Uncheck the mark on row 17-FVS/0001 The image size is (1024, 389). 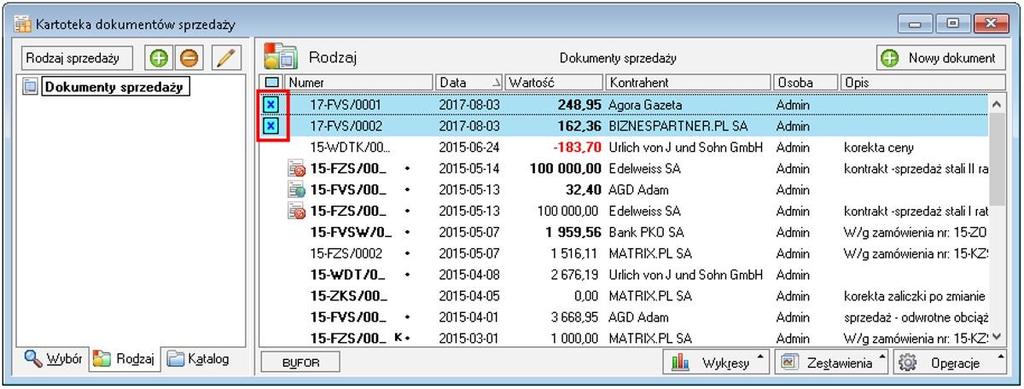tap(271, 104)
